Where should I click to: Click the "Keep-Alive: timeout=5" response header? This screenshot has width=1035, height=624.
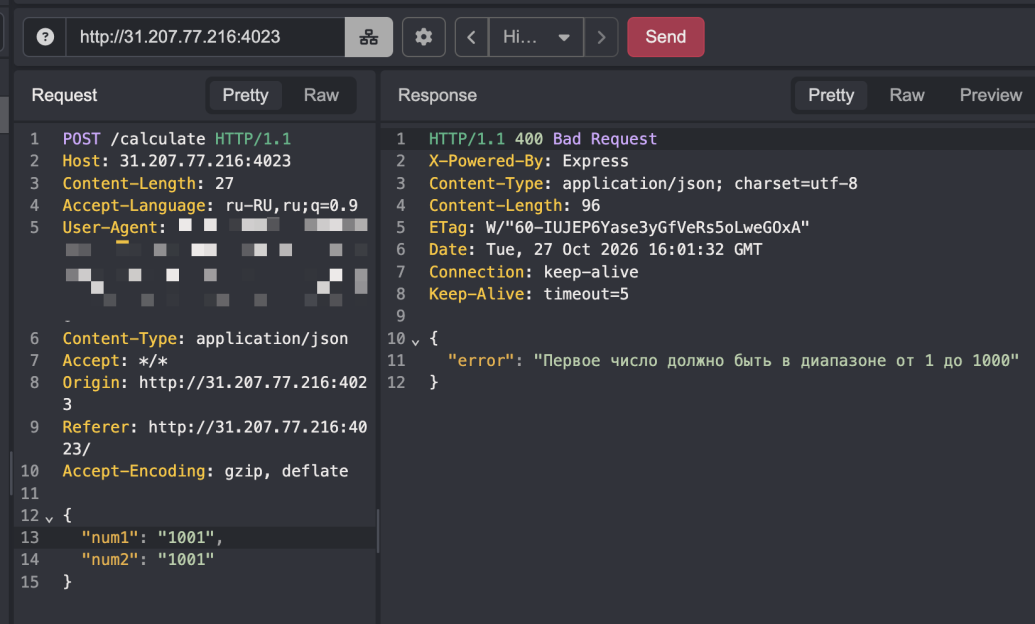pos(529,295)
